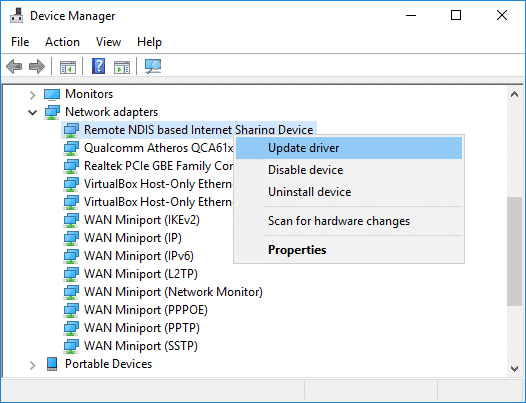Expand the Monitors tree node
The height and width of the screenshot is (403, 526).
(x=33, y=95)
